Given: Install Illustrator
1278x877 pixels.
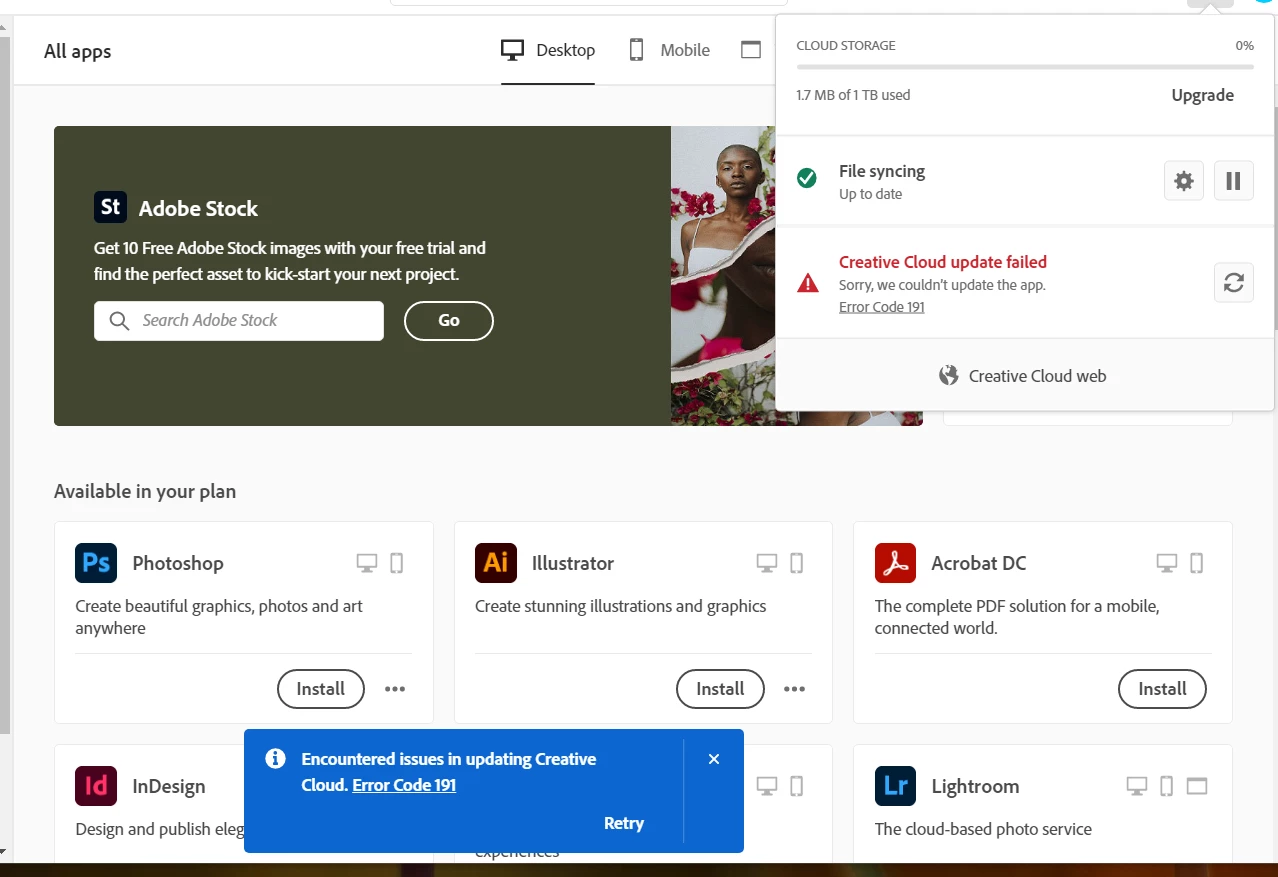Looking at the screenshot, I should pyautogui.click(x=721, y=689).
